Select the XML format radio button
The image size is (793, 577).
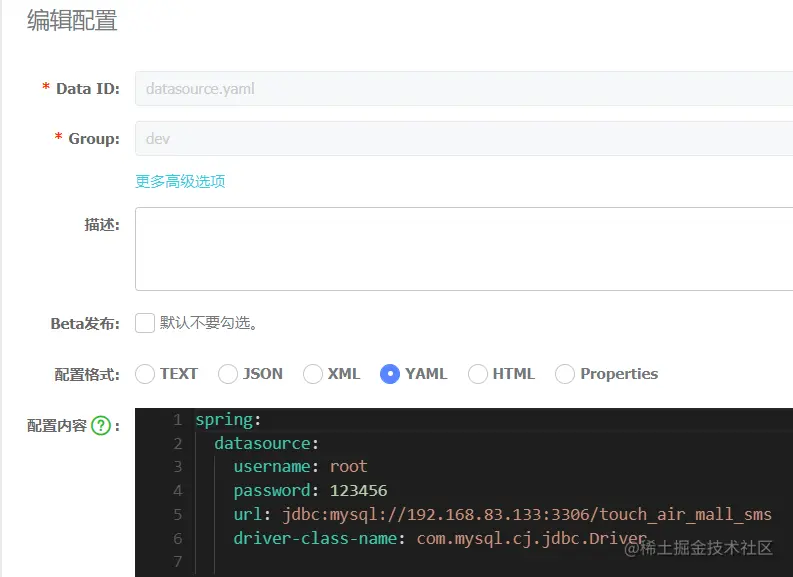click(x=313, y=374)
